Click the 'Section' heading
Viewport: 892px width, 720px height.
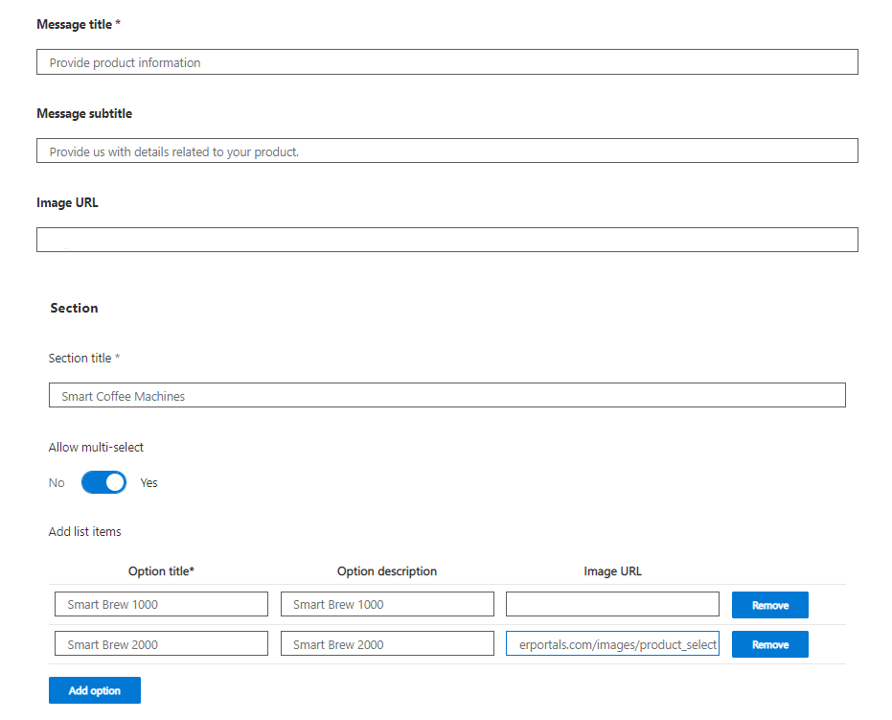pos(74,308)
